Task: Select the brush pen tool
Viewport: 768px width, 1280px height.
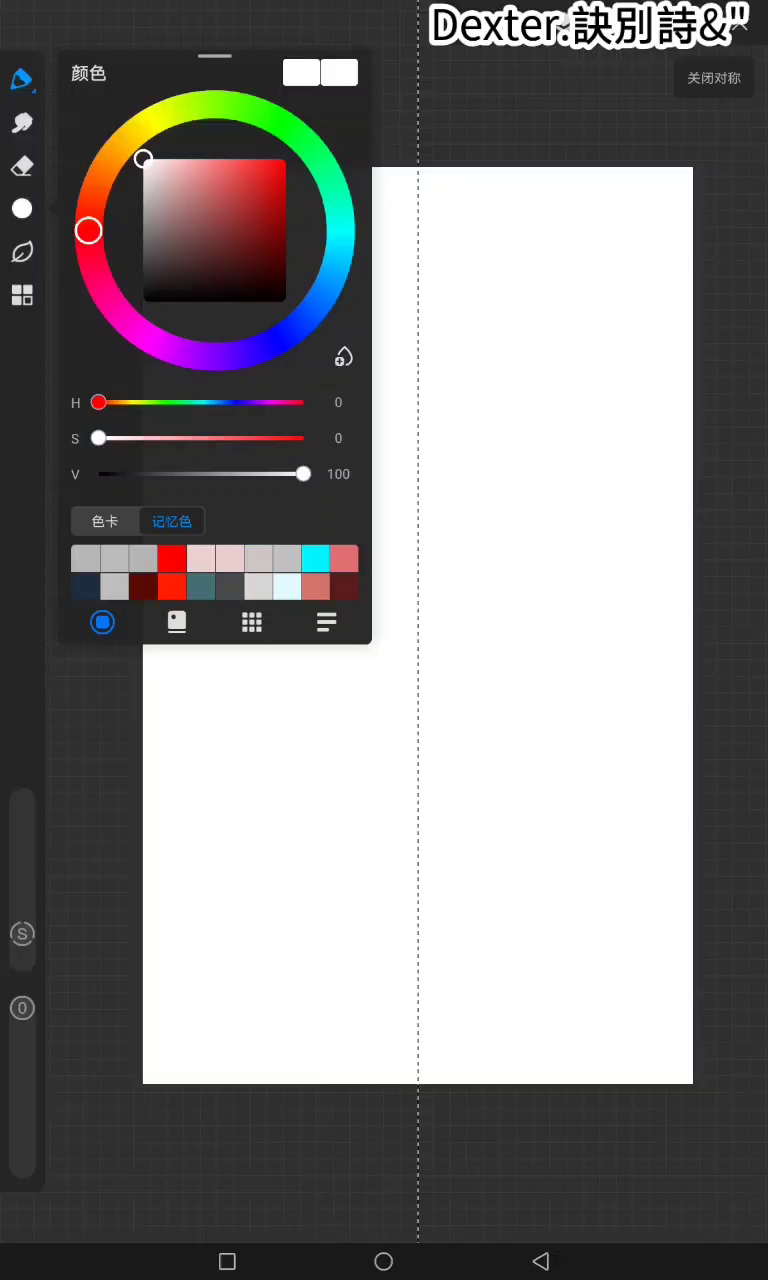Action: pyautogui.click(x=22, y=79)
